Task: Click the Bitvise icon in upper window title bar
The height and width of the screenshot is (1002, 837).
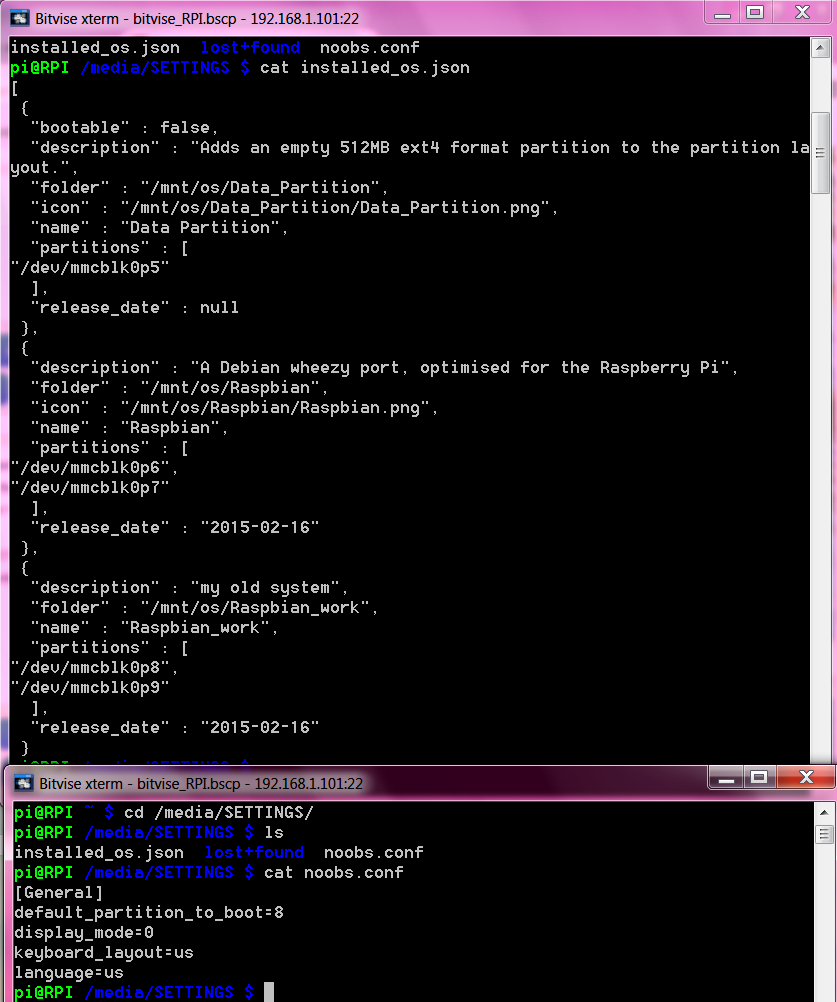Action: (18, 18)
